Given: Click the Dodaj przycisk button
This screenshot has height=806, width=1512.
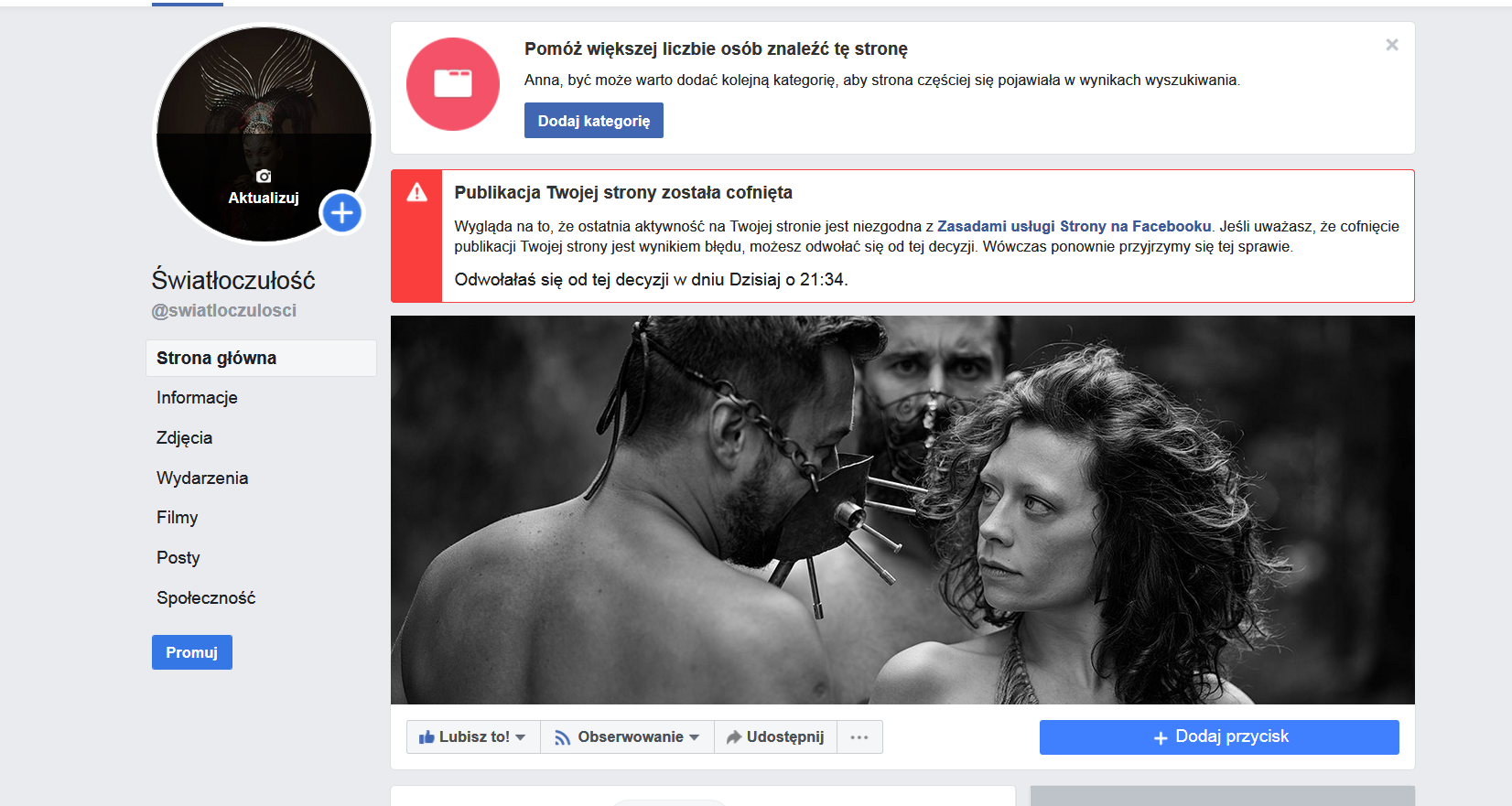Looking at the screenshot, I should click(1218, 737).
